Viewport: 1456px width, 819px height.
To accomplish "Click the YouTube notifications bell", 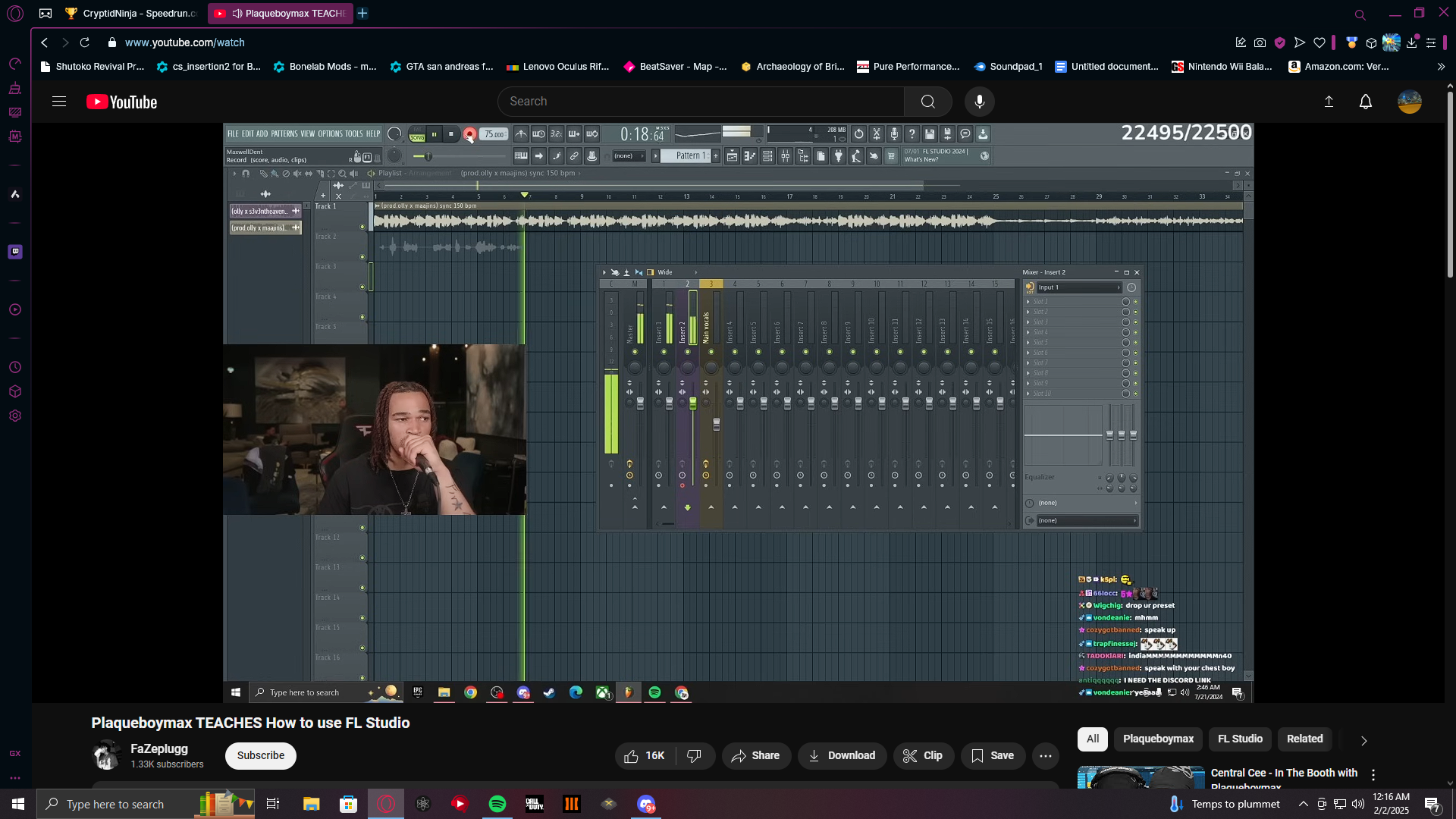I will (1365, 102).
